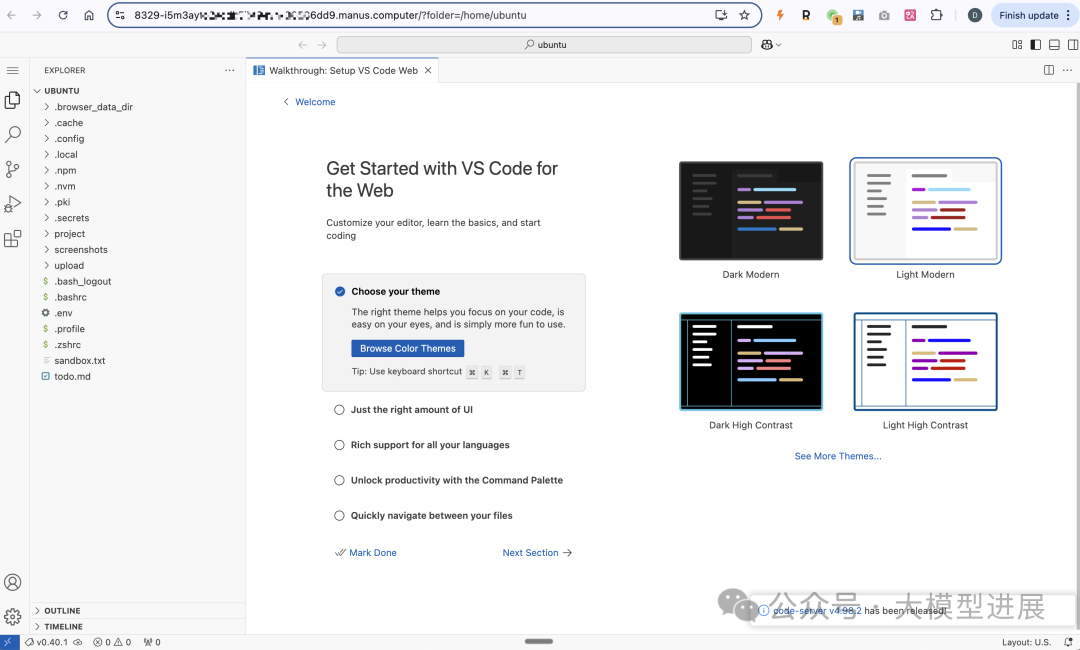Screen dimensions: 1080x650
Task: Open editor more actions ellipsis
Action: coord(1067,70)
